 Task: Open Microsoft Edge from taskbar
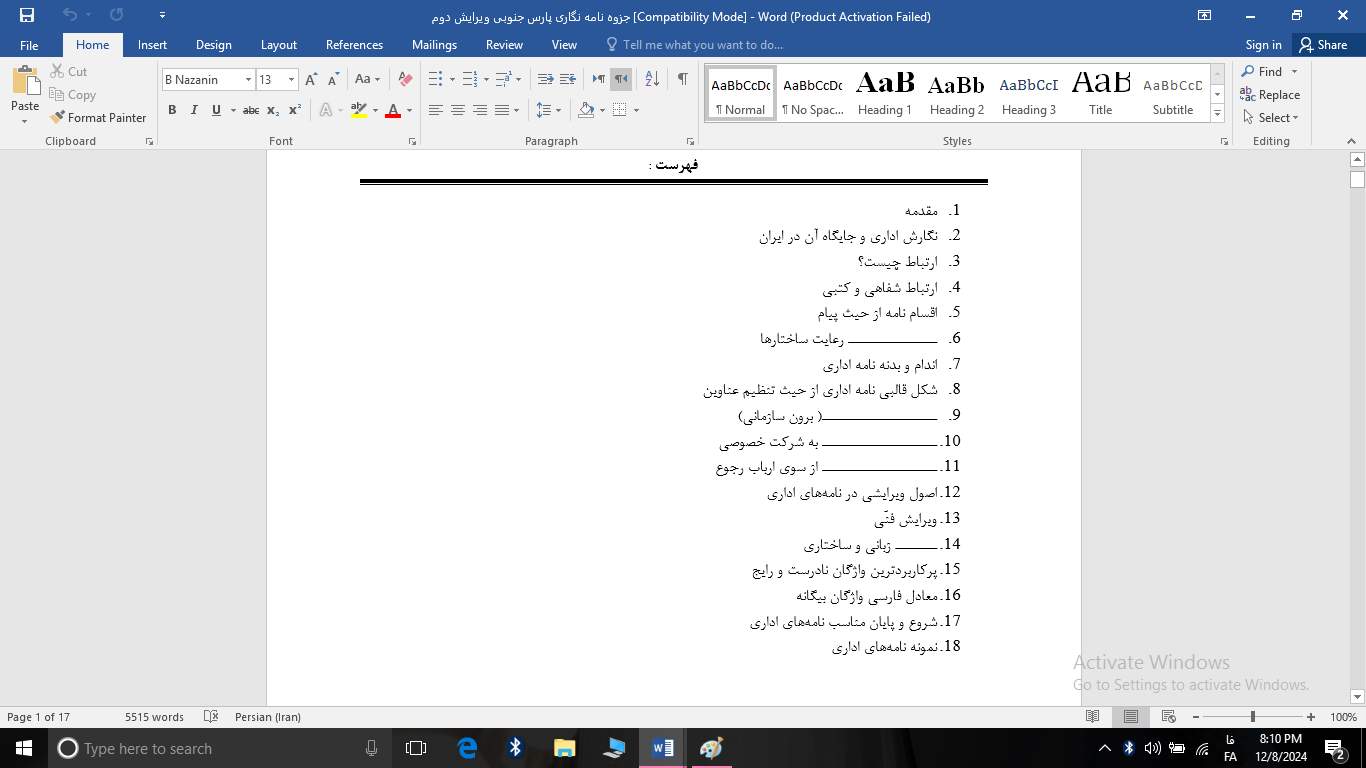tap(467, 748)
